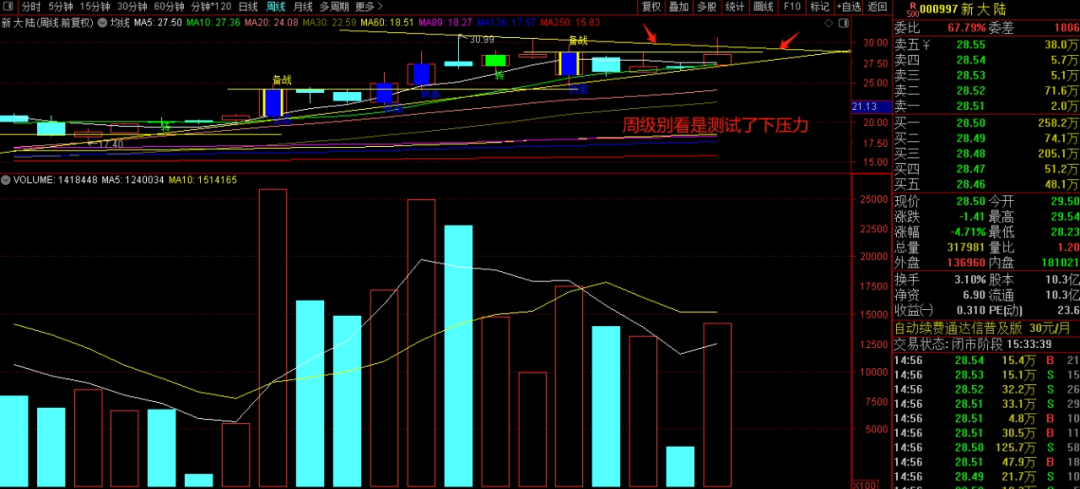Switch to 月线 monthly chart
1080x489 pixels.
coord(302,8)
